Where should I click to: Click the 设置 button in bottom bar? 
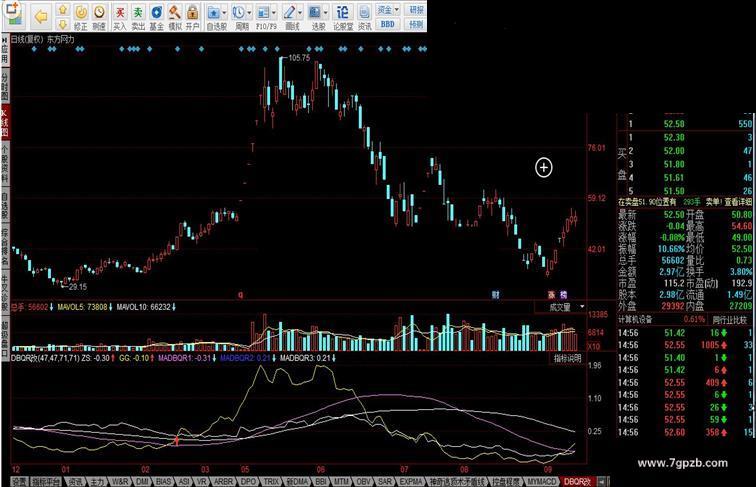point(19,482)
